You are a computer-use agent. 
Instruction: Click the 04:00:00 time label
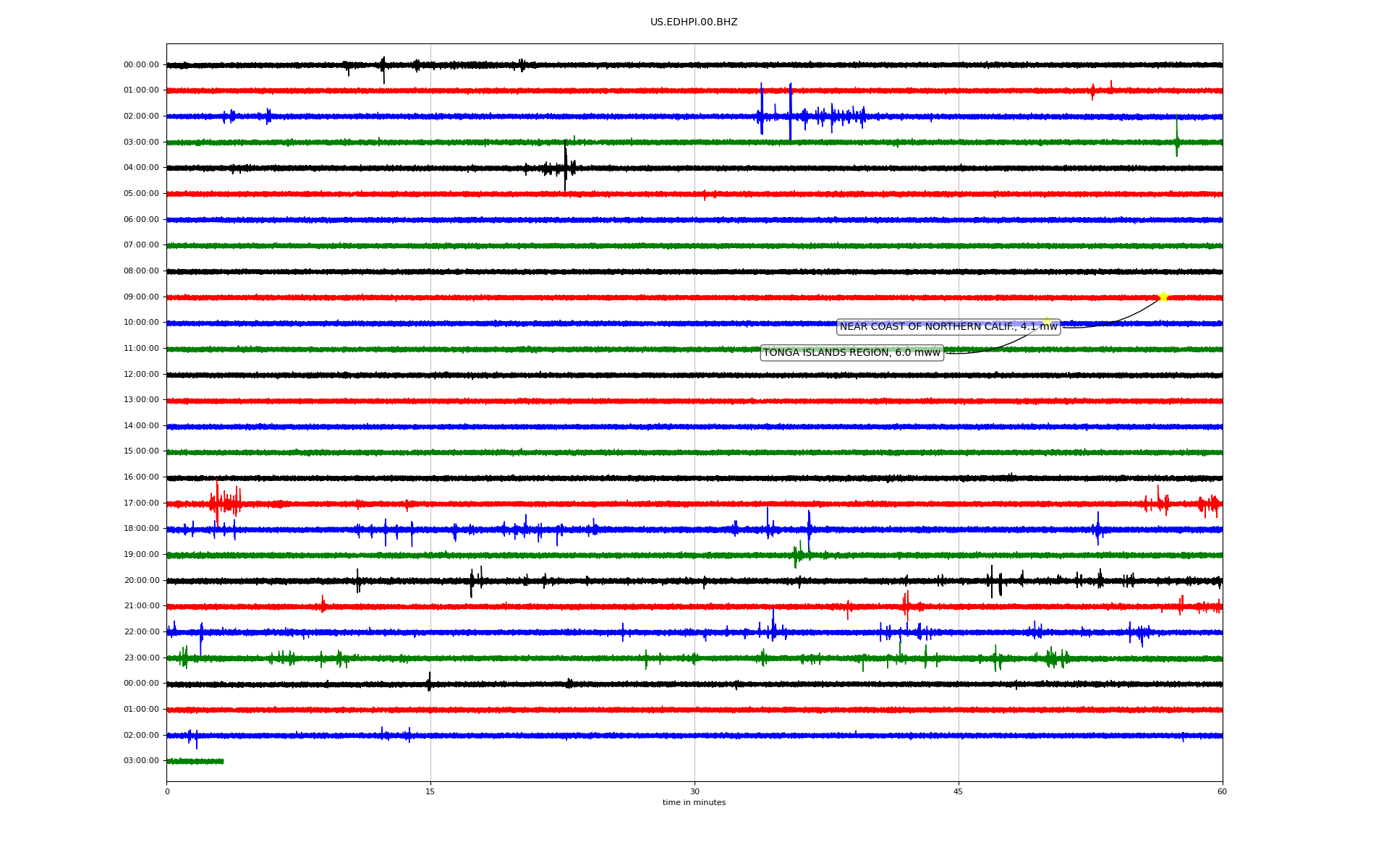[141, 168]
